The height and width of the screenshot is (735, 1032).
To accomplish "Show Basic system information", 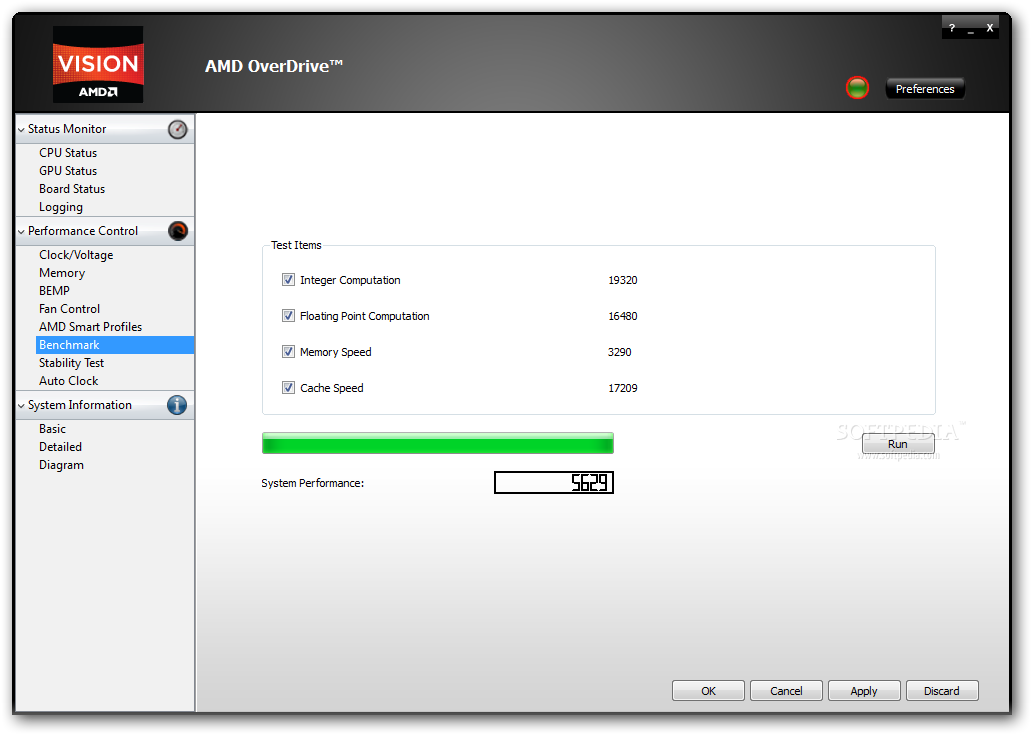I will [52, 429].
